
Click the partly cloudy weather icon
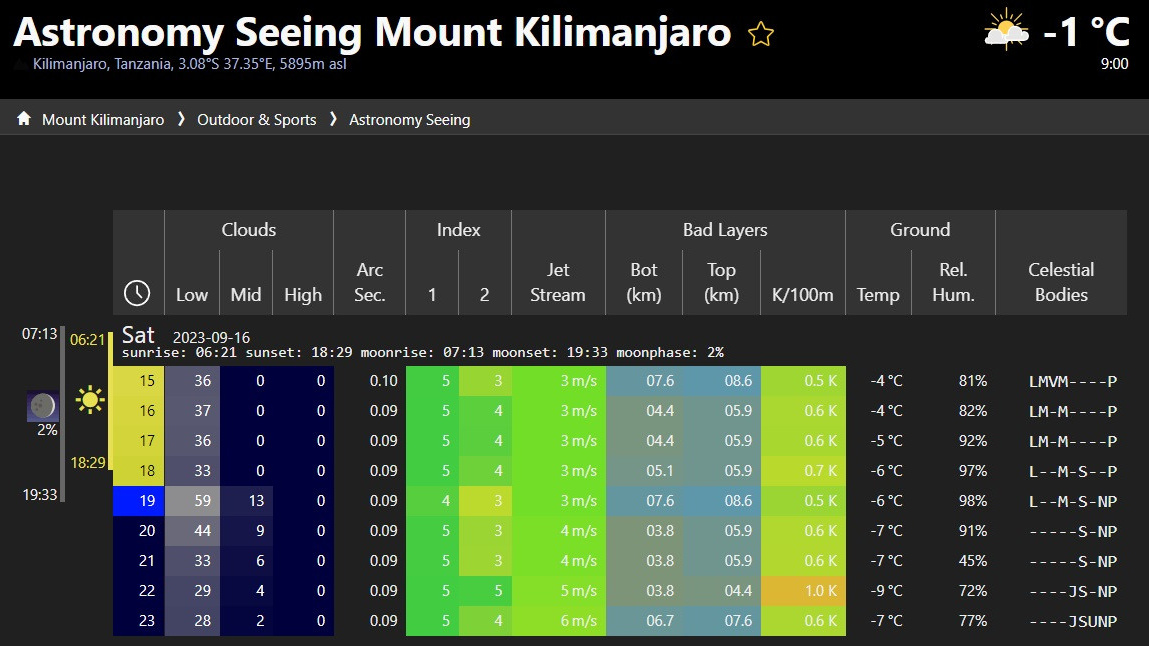(1007, 31)
